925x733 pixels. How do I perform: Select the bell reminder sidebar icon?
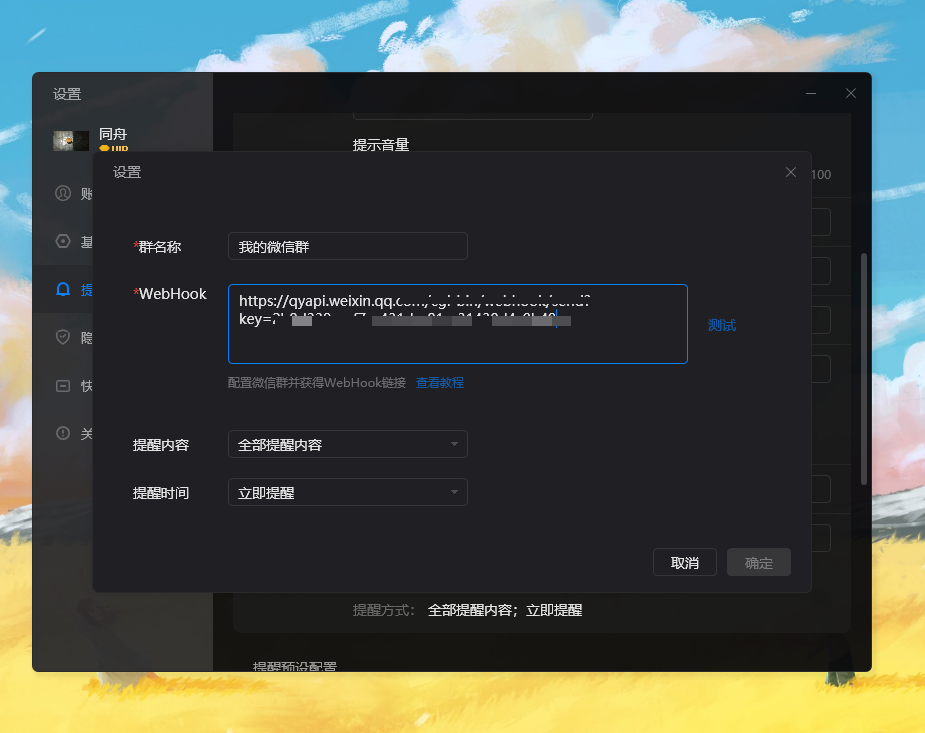(x=63, y=290)
